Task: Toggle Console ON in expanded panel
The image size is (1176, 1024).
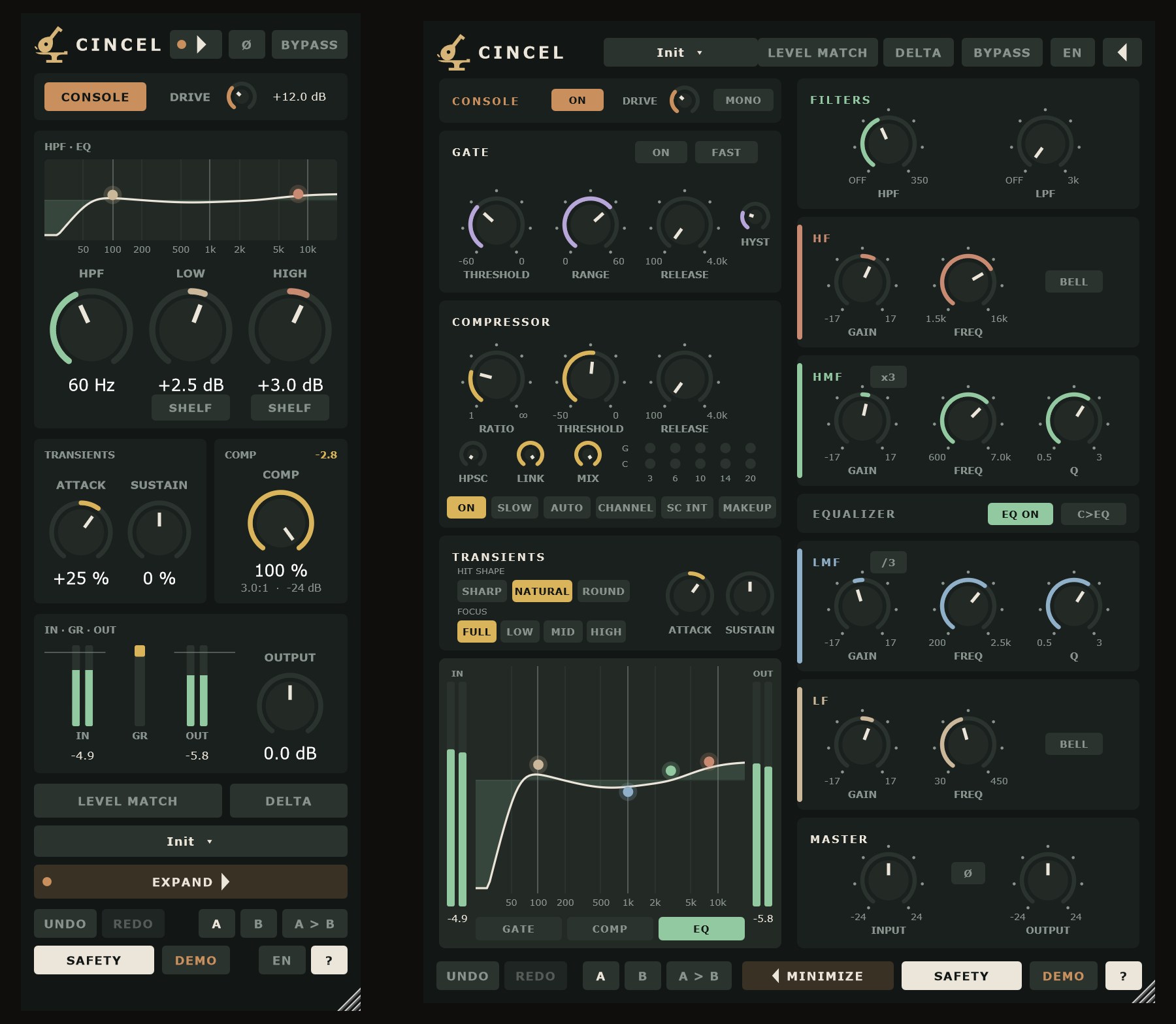Action: click(577, 100)
